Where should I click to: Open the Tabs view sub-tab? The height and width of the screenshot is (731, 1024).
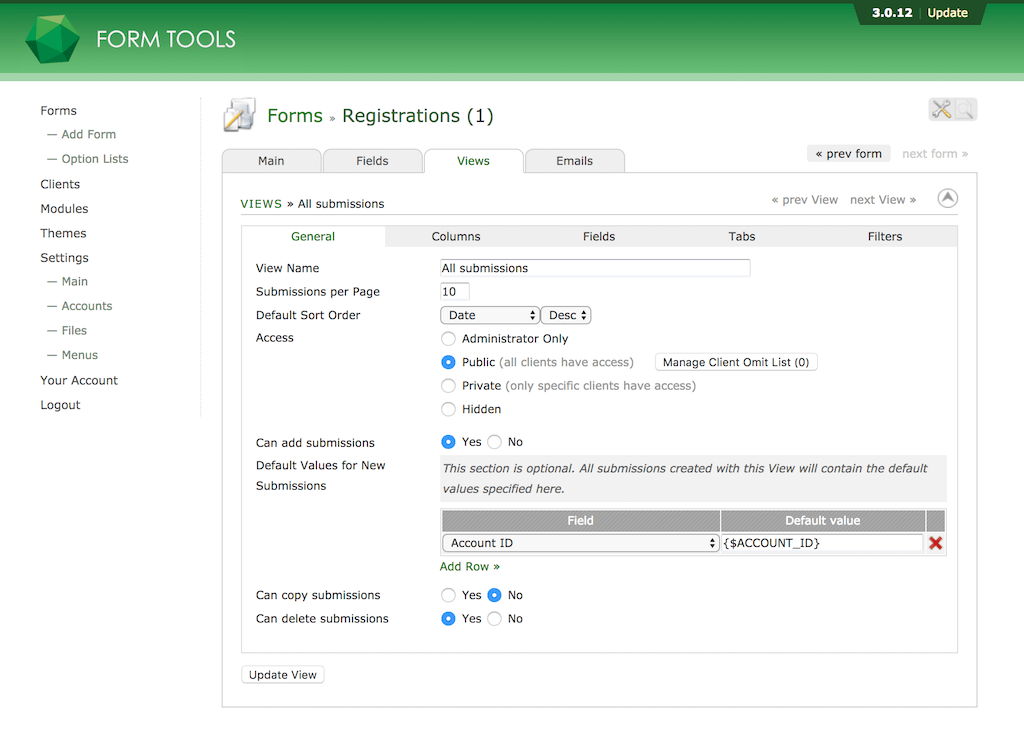pyautogui.click(x=742, y=236)
